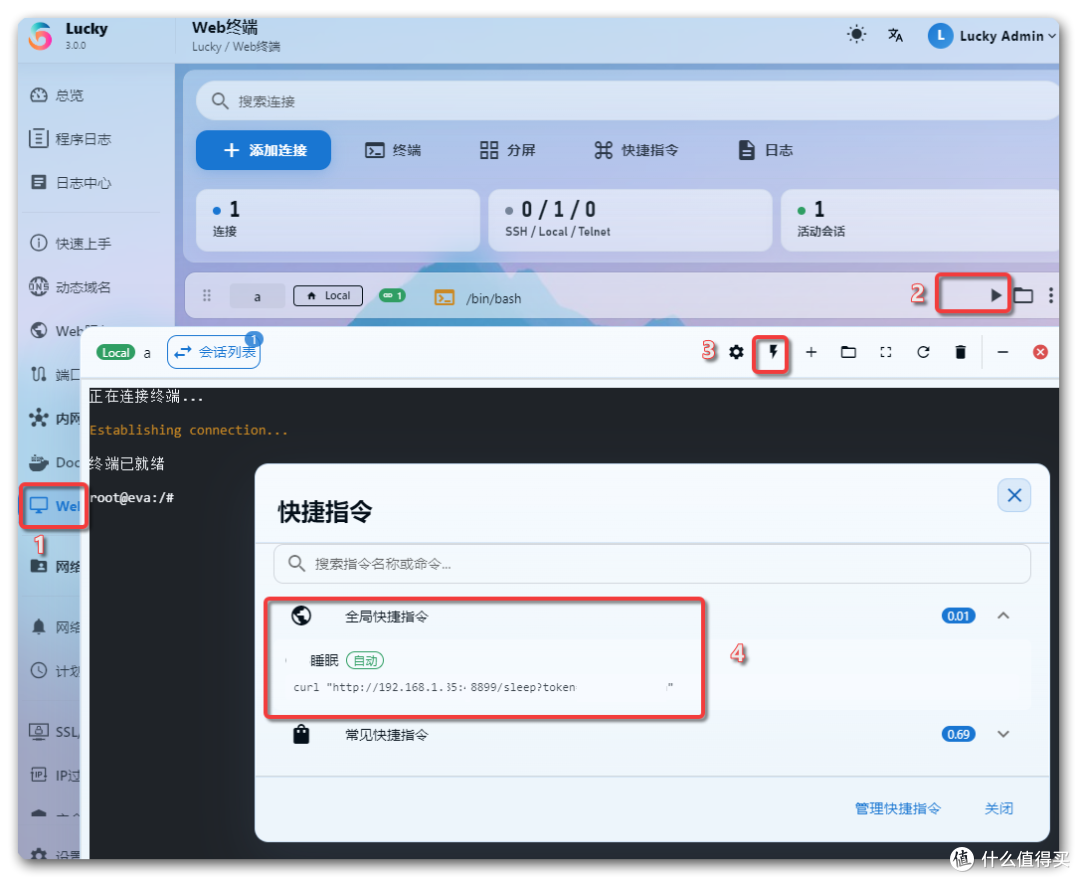Switch to the 终端 tab
1080x882 pixels.
(393, 150)
